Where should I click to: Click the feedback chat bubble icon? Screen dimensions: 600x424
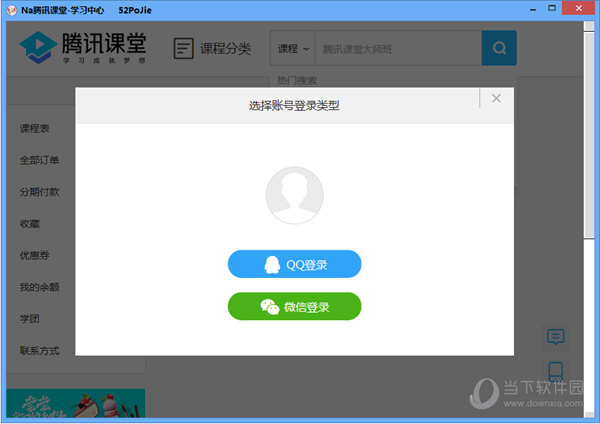556,337
